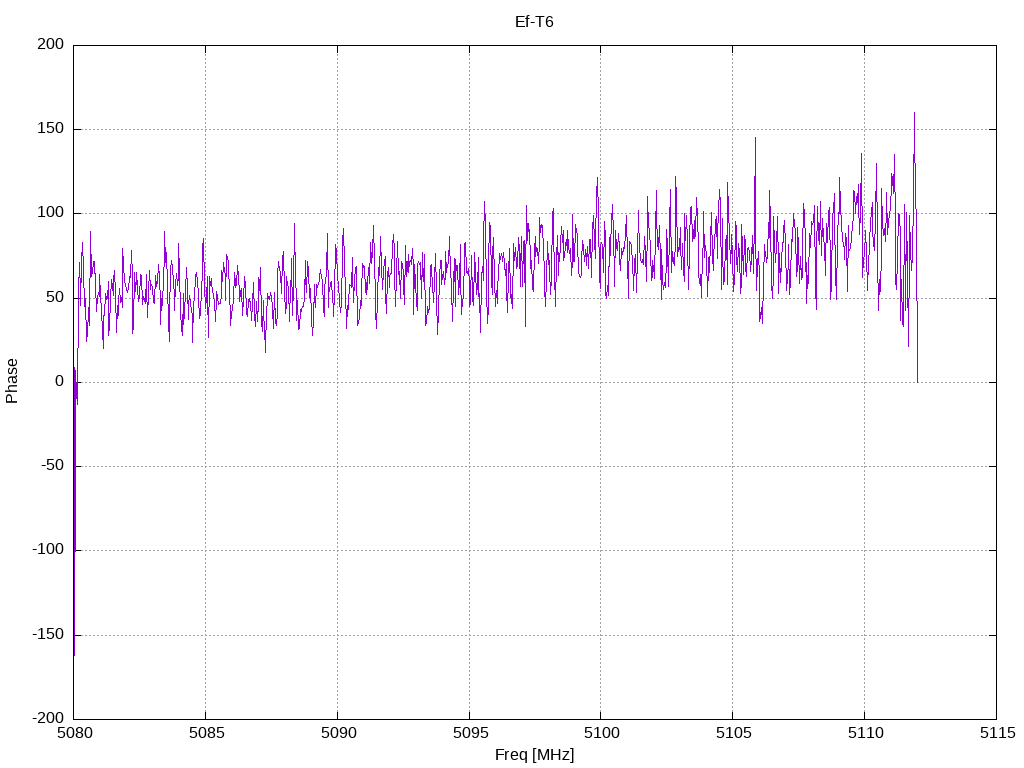Select the Phase y-axis label
This screenshot has height=768, width=1024.
12,381
